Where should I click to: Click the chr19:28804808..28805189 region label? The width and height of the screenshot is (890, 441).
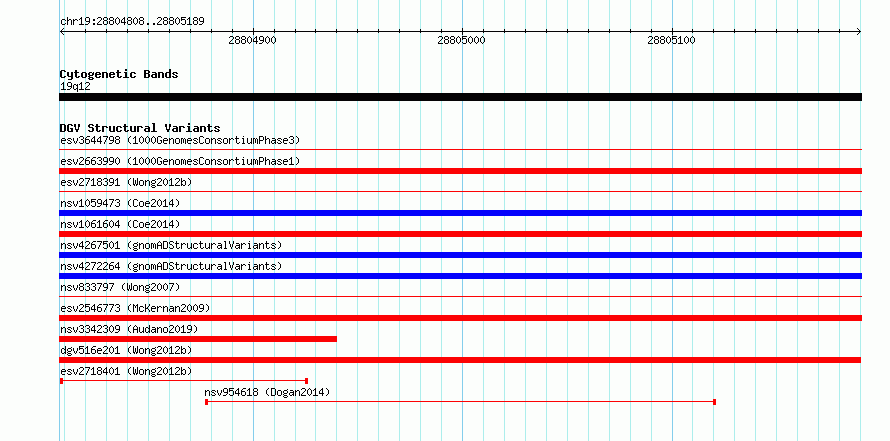pos(132,22)
